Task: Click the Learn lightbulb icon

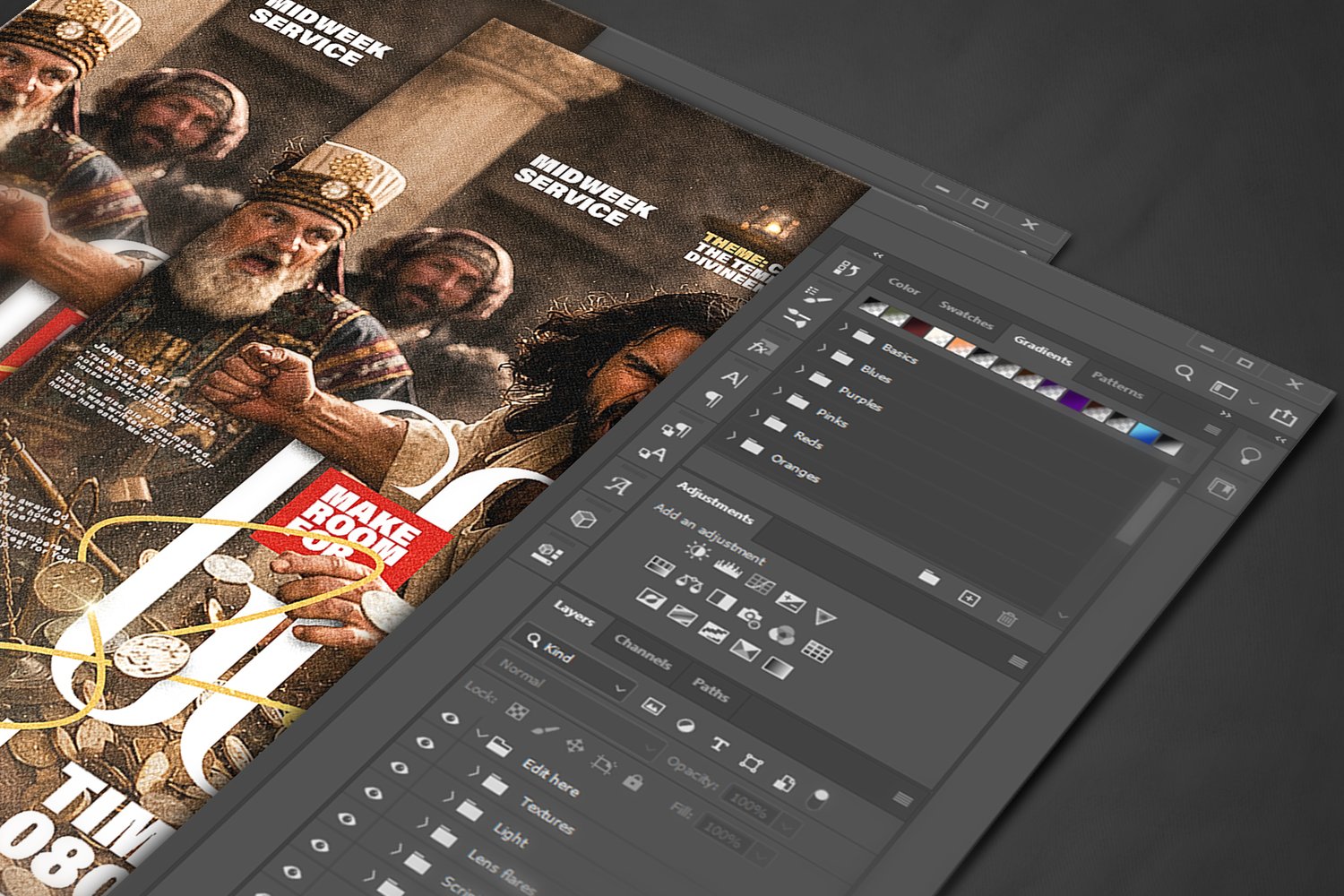Action: [x=1250, y=455]
